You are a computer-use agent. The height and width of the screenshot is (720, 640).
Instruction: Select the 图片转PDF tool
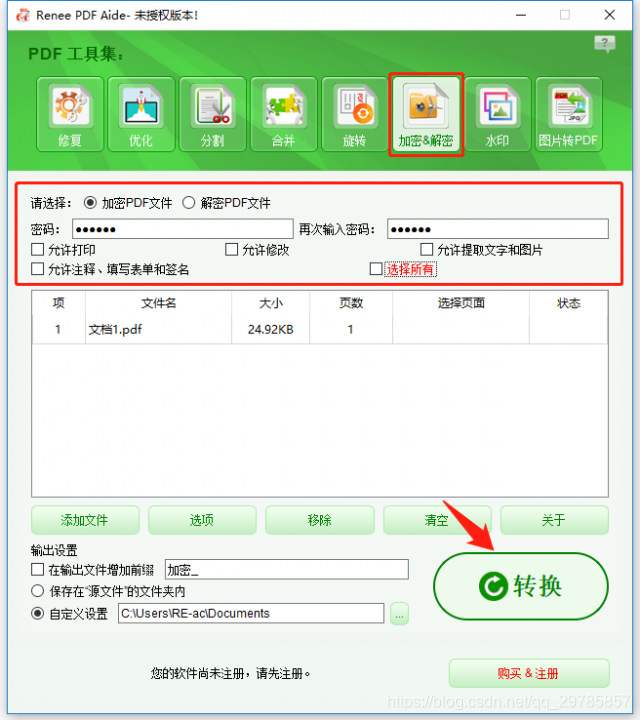(x=569, y=114)
